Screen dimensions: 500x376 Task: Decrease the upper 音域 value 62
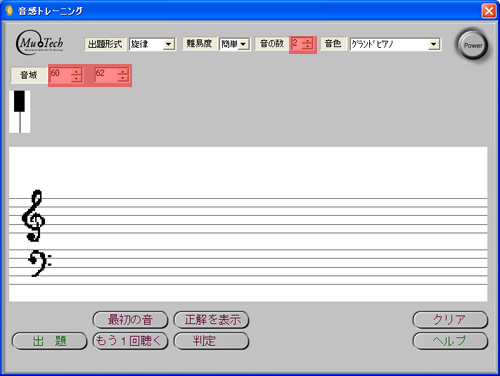[x=123, y=78]
